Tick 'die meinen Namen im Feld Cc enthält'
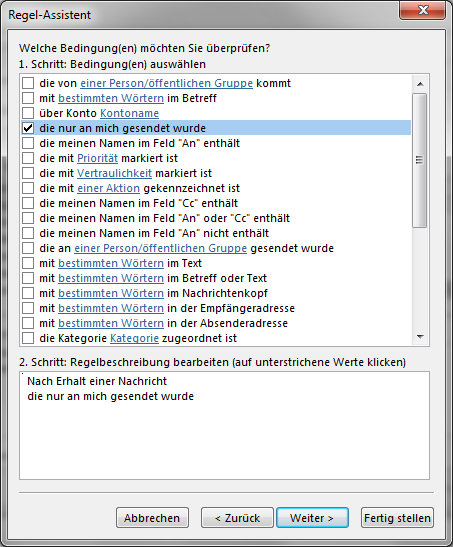The width and height of the screenshot is (453, 547). tap(28, 203)
